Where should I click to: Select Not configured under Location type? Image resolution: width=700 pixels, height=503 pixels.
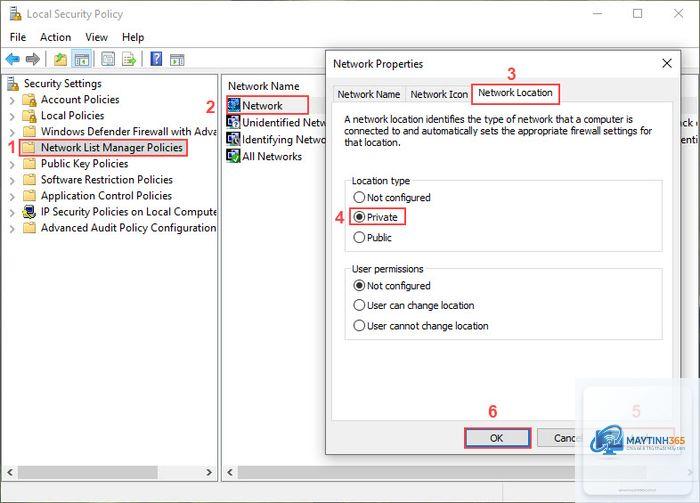[359, 197]
